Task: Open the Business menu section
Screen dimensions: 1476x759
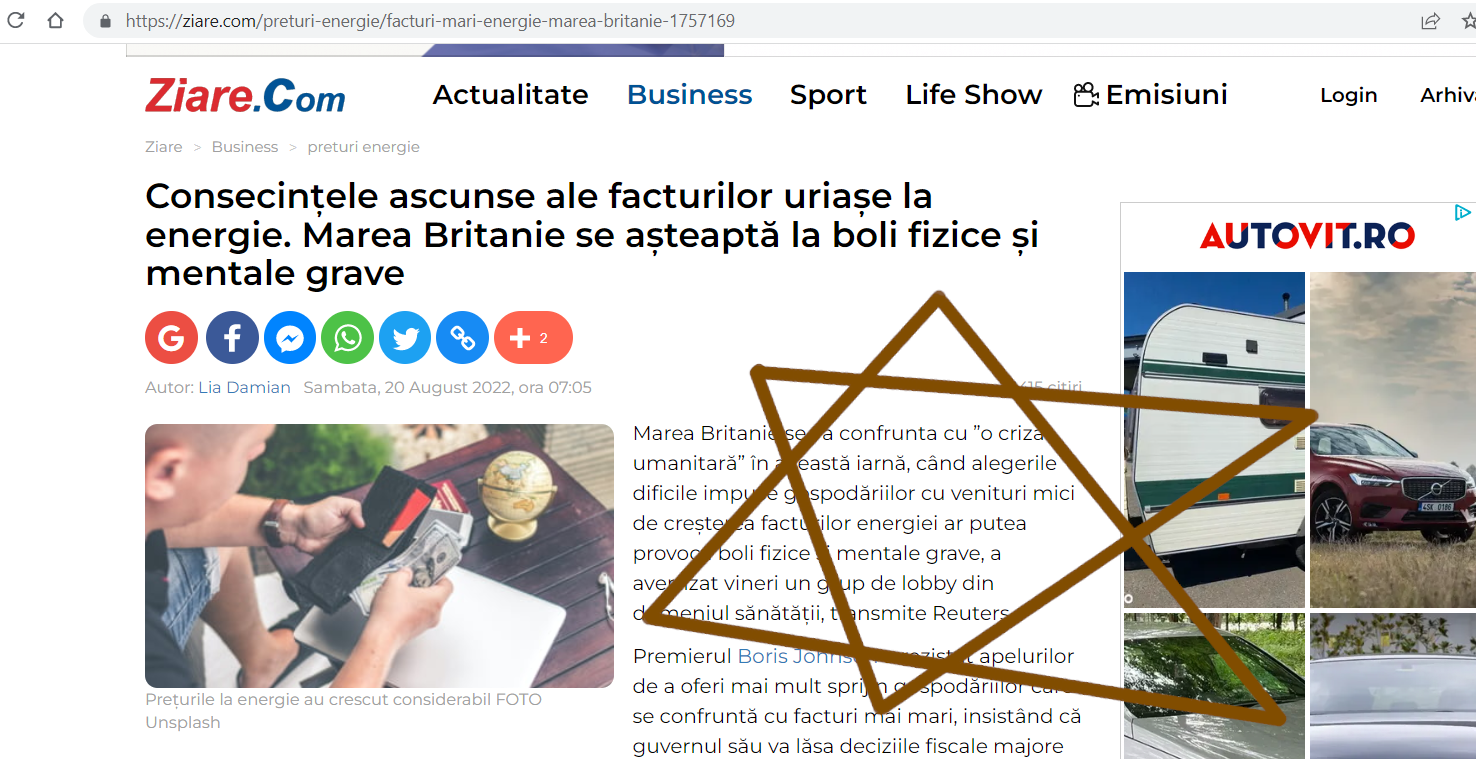Action: (x=689, y=94)
